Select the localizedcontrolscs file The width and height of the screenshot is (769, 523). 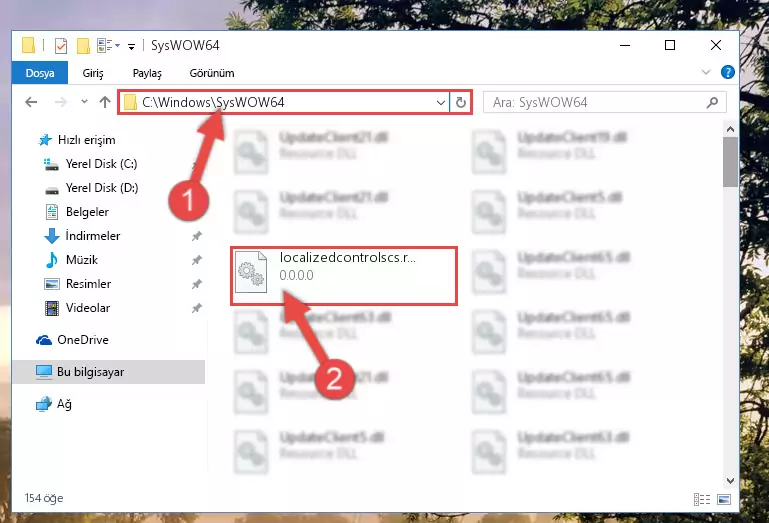coord(344,276)
